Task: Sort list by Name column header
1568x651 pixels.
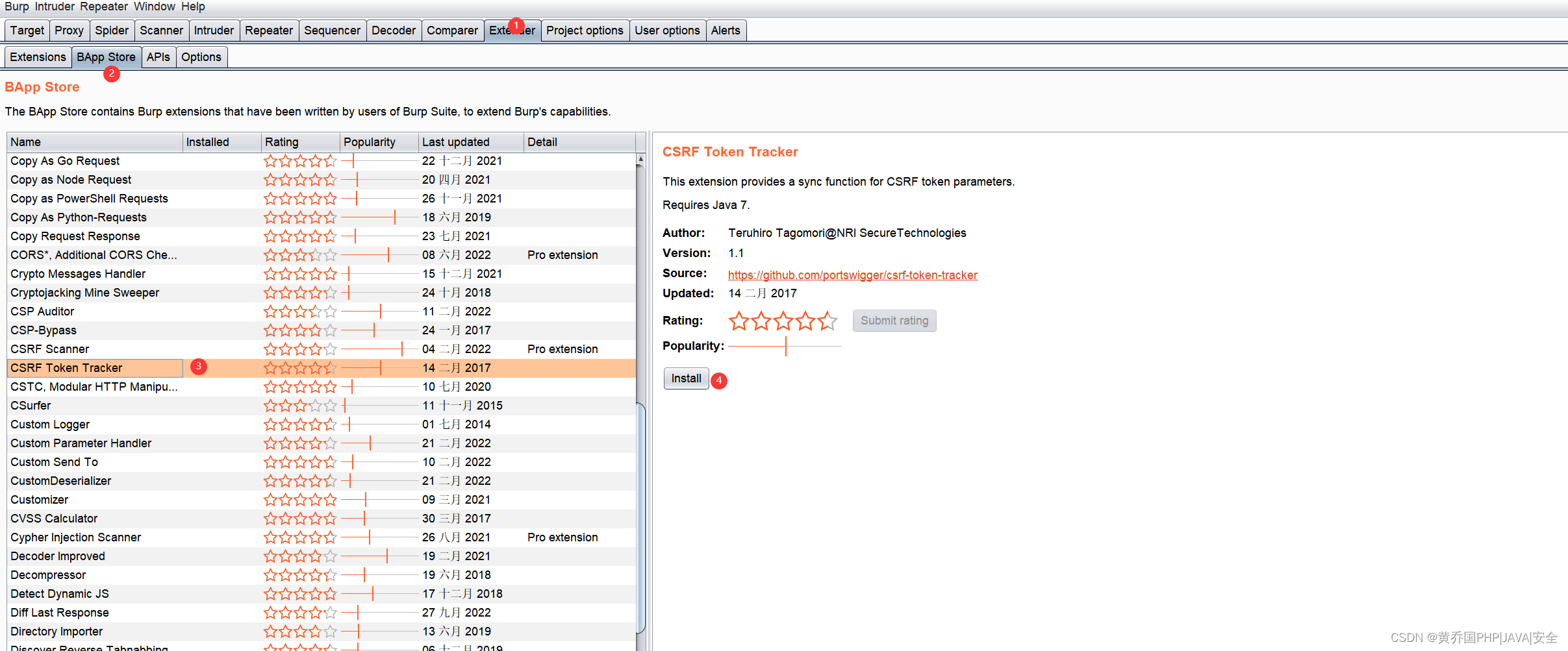Action: [x=95, y=142]
